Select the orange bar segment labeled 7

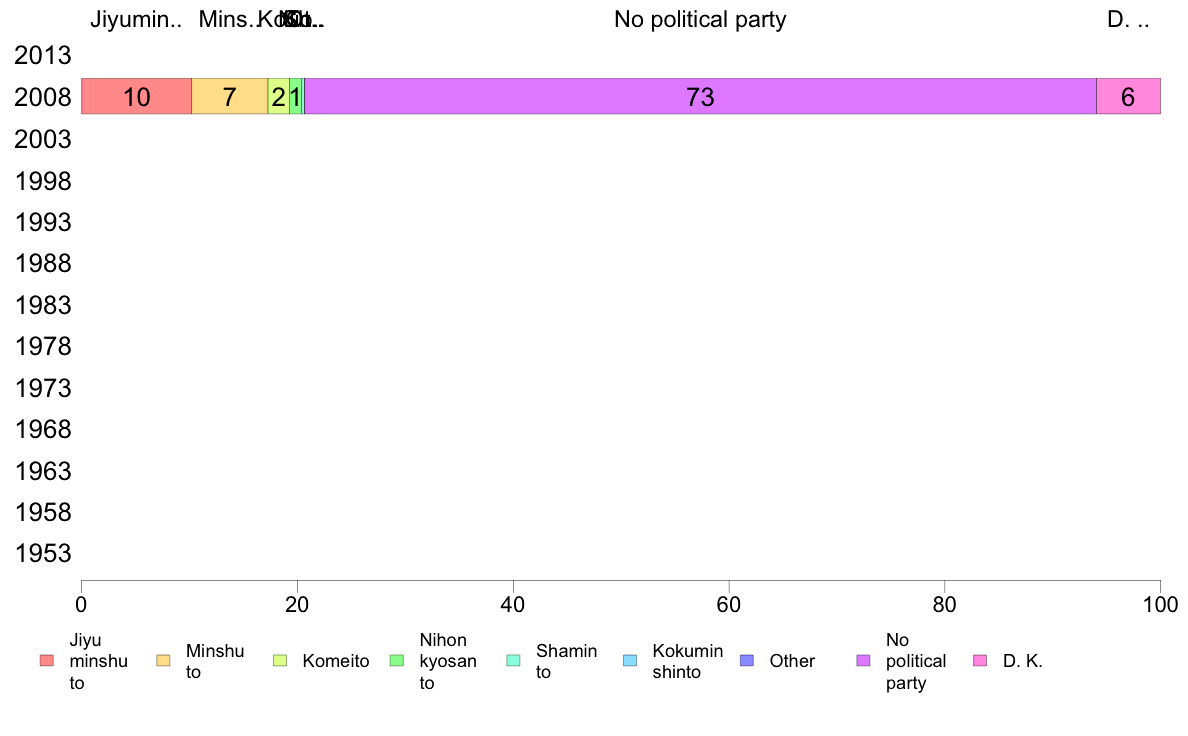[230, 96]
